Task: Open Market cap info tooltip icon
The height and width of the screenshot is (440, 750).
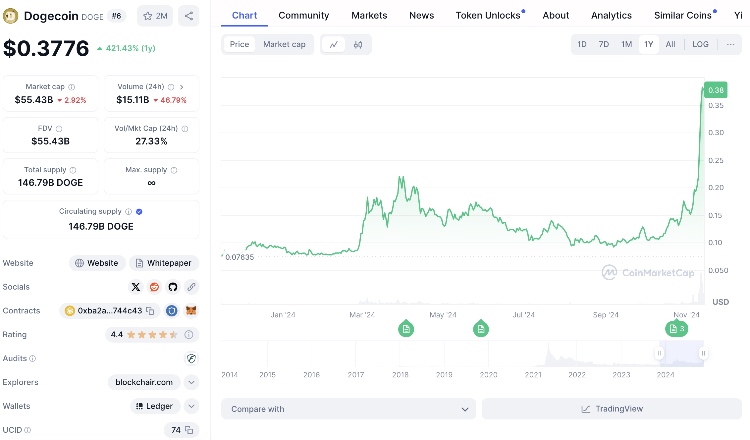Action: pyautogui.click(x=72, y=87)
